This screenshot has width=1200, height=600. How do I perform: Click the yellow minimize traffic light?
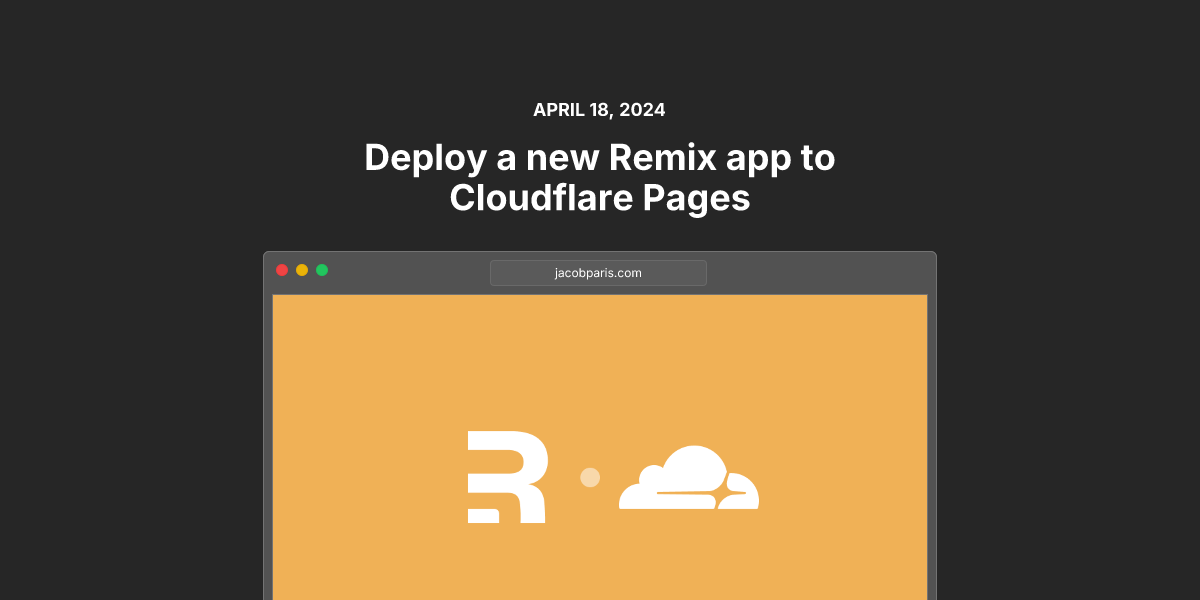302,270
